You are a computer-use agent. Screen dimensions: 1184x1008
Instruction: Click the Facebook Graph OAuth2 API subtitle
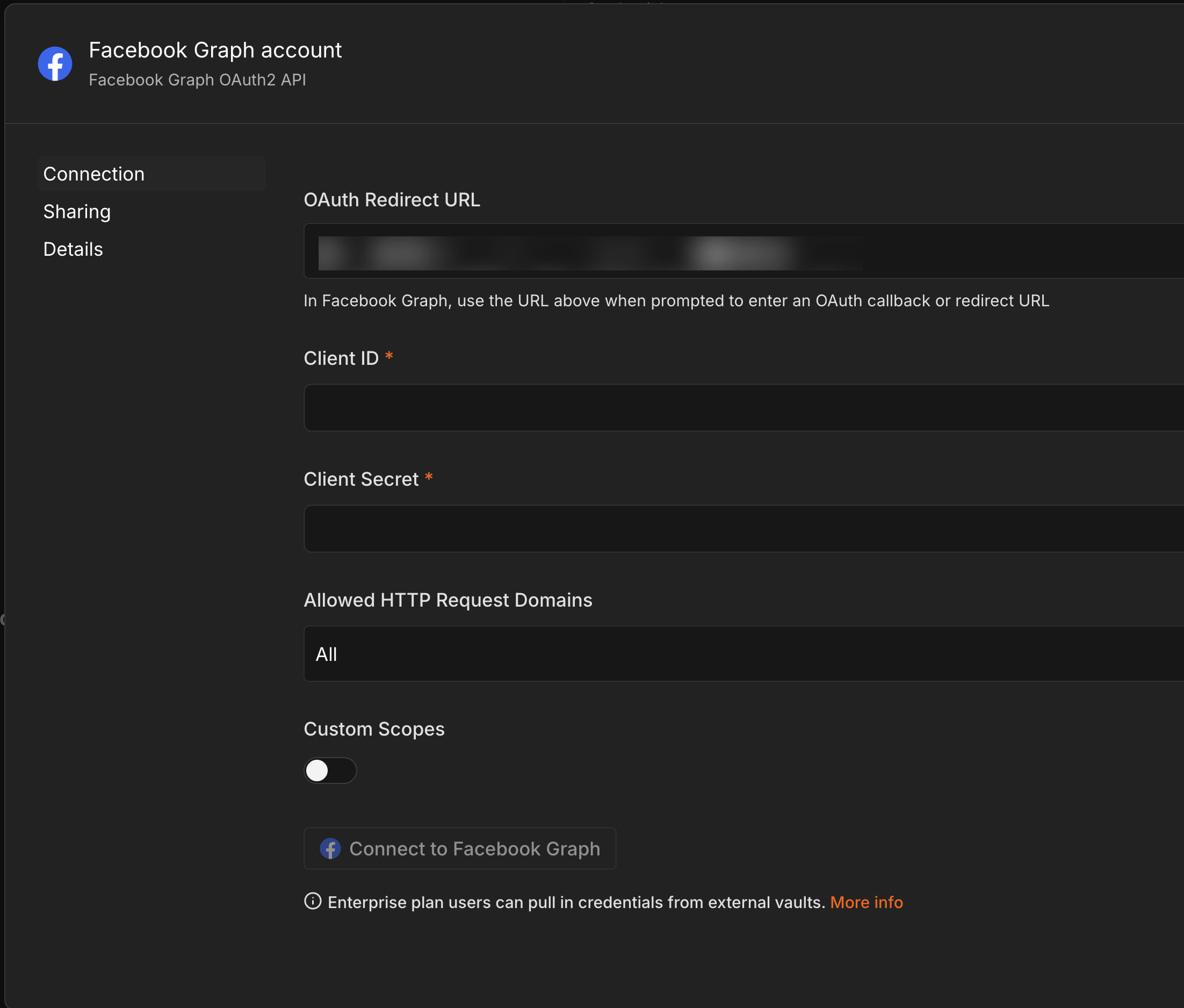[x=198, y=80]
